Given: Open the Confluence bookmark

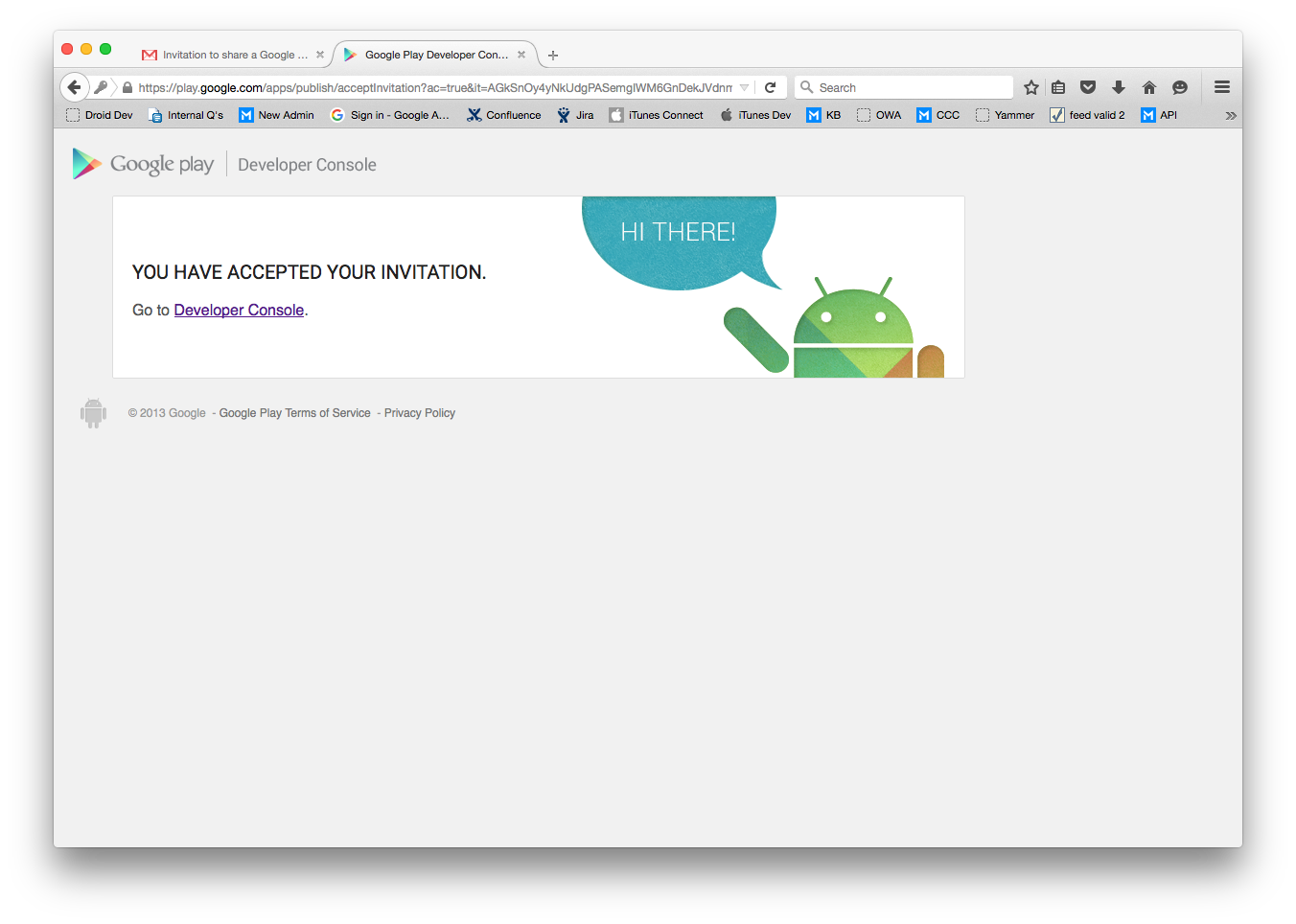Looking at the screenshot, I should [x=504, y=115].
